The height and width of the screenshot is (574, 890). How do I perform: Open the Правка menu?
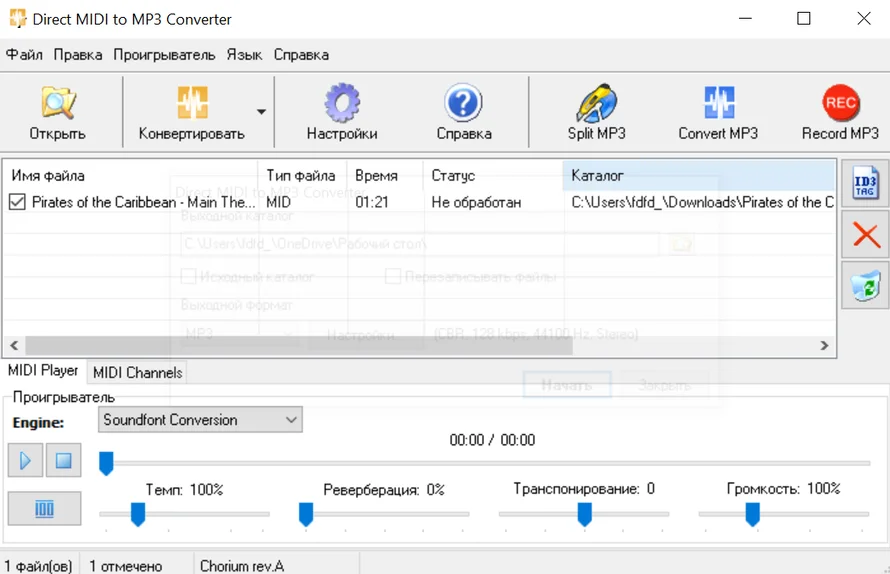(78, 55)
